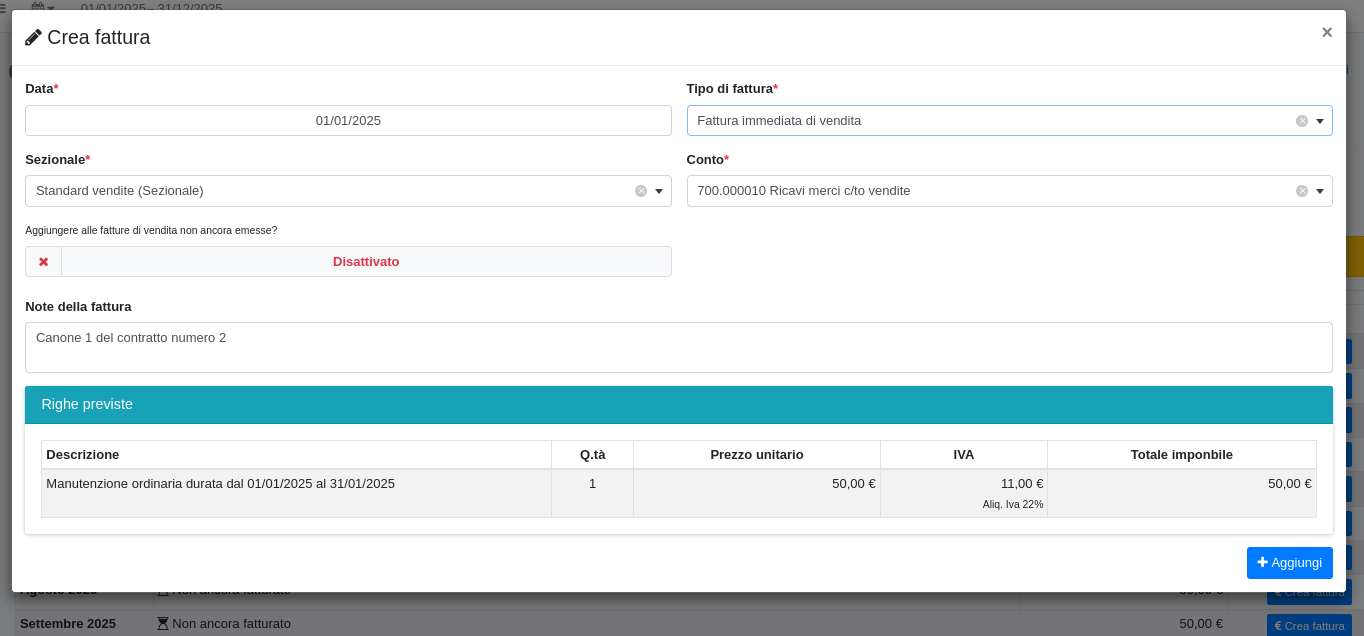The image size is (1364, 636).
Task: Expand the Sezionale dropdown arrow
Action: (x=658, y=191)
